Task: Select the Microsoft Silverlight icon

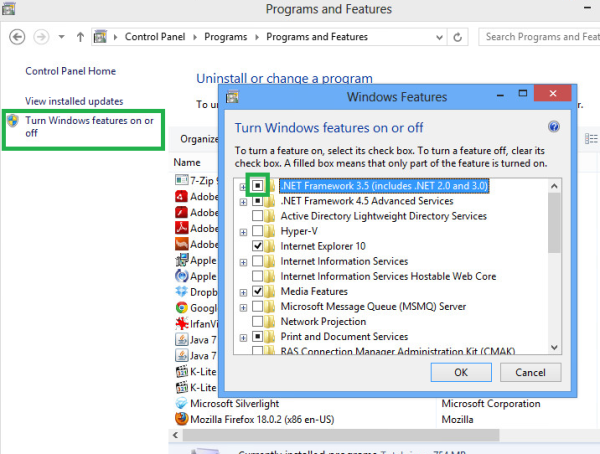Action: pyautogui.click(x=181, y=403)
